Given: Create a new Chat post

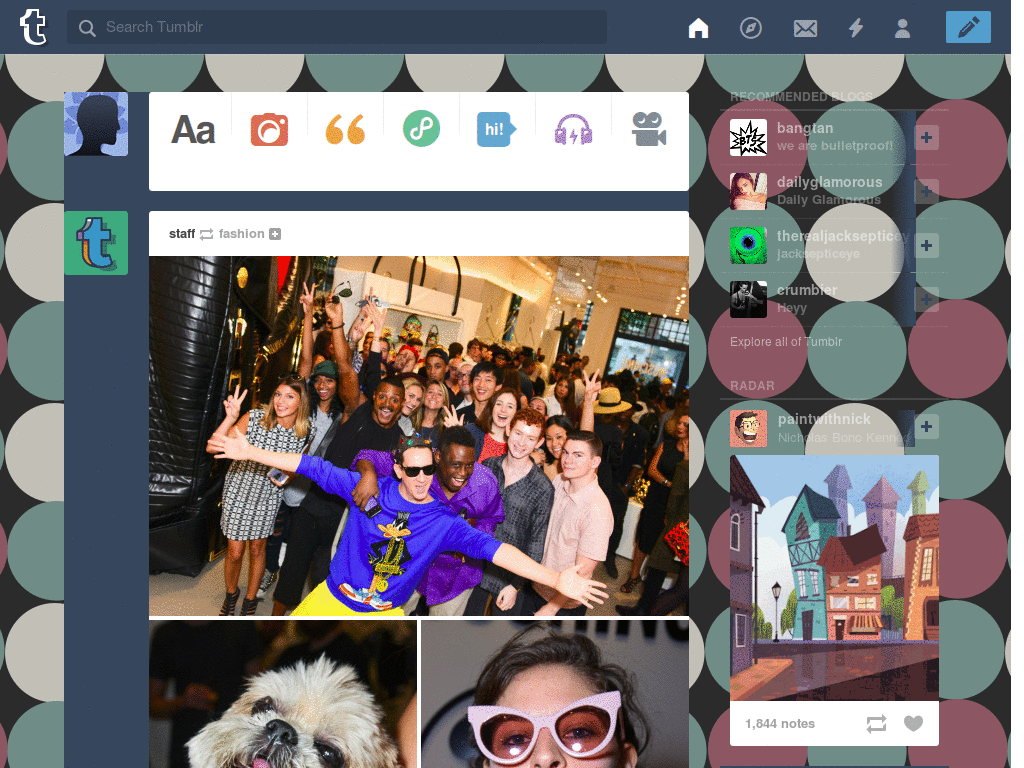Looking at the screenshot, I should tap(496, 129).
